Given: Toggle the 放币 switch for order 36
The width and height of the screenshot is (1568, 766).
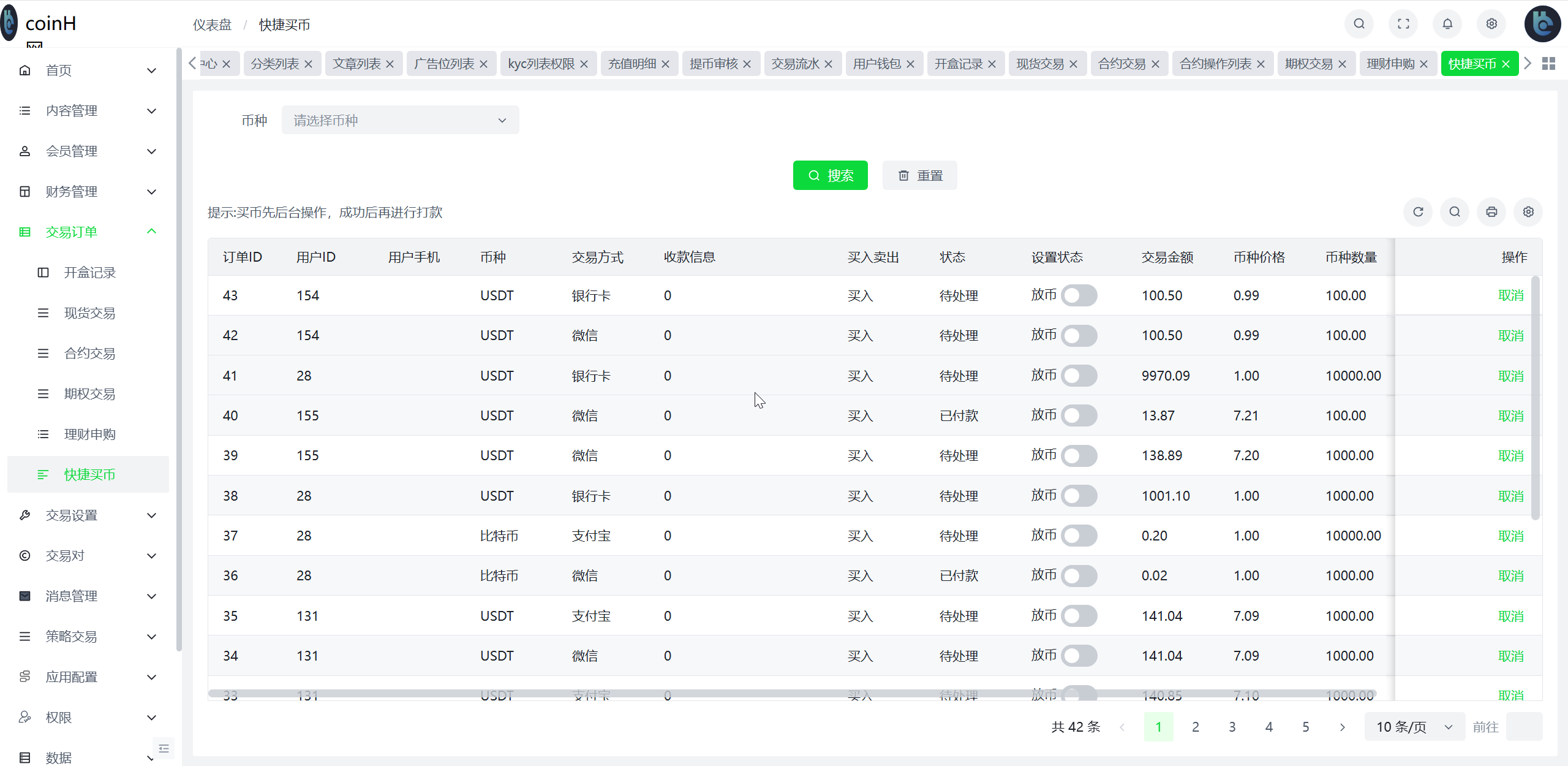Looking at the screenshot, I should [x=1079, y=575].
